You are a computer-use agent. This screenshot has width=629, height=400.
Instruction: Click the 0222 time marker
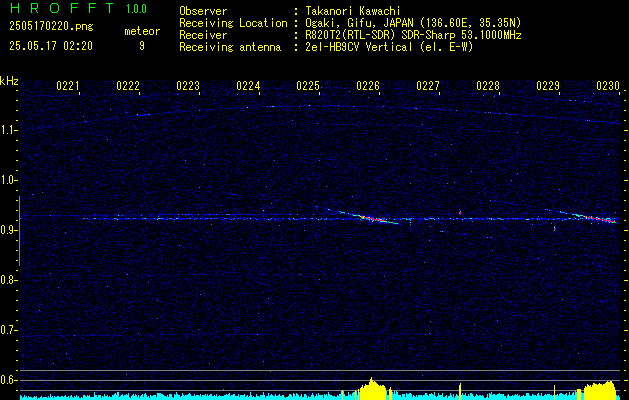(x=128, y=86)
